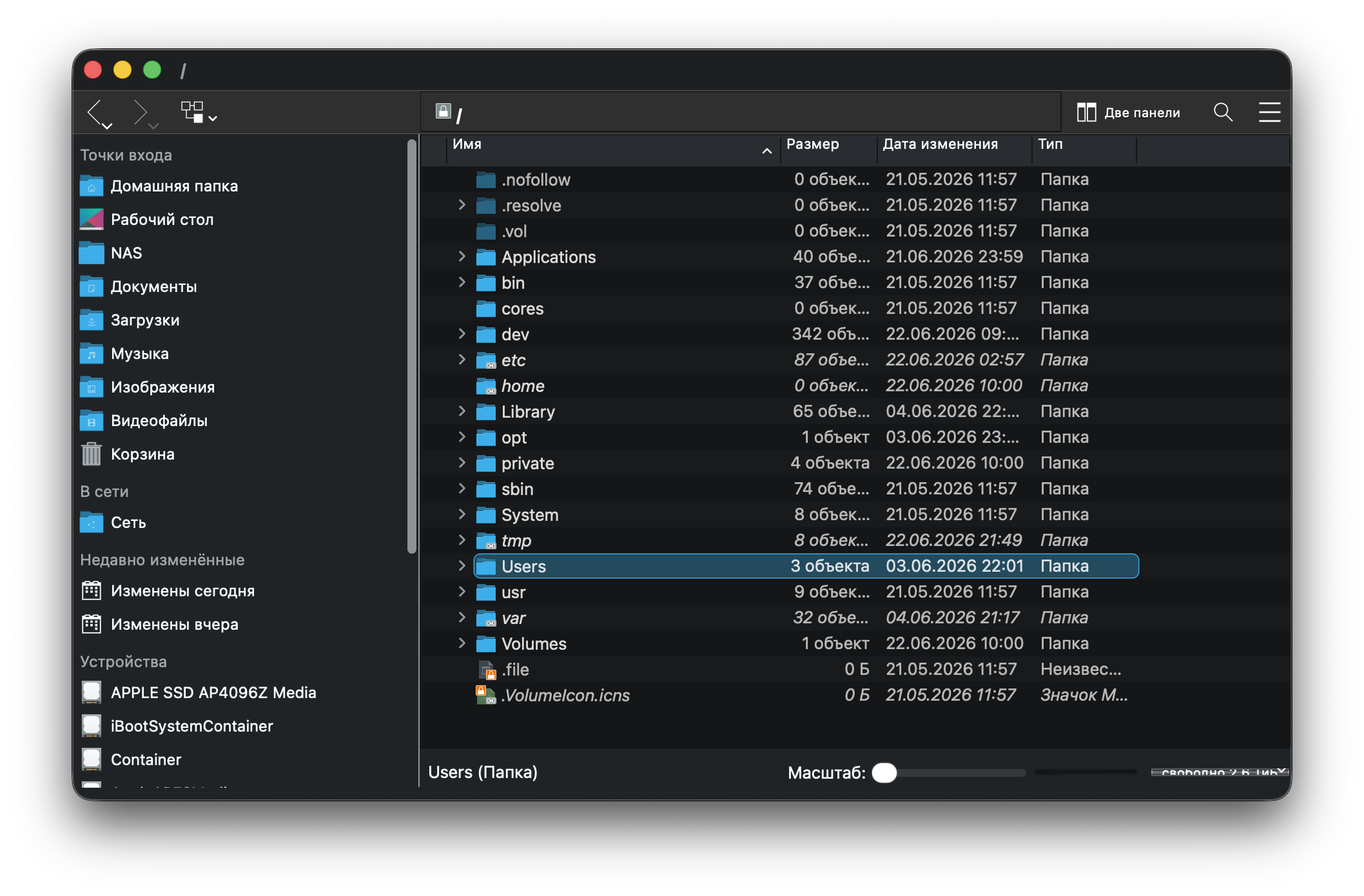Expand the etc folder
The width and height of the screenshot is (1364, 896).
[x=462, y=360]
